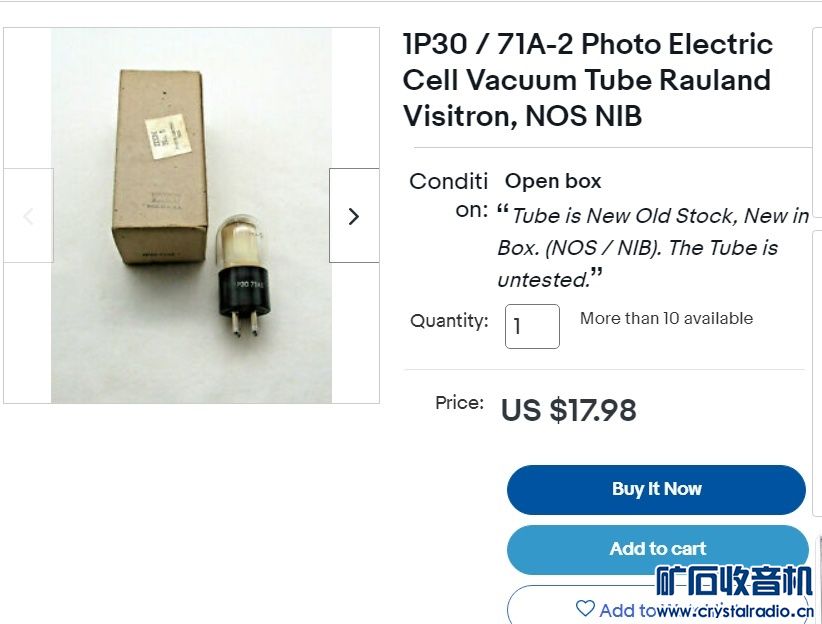Click the US $17.98 price
This screenshot has height=624, width=822.
pyautogui.click(x=568, y=410)
